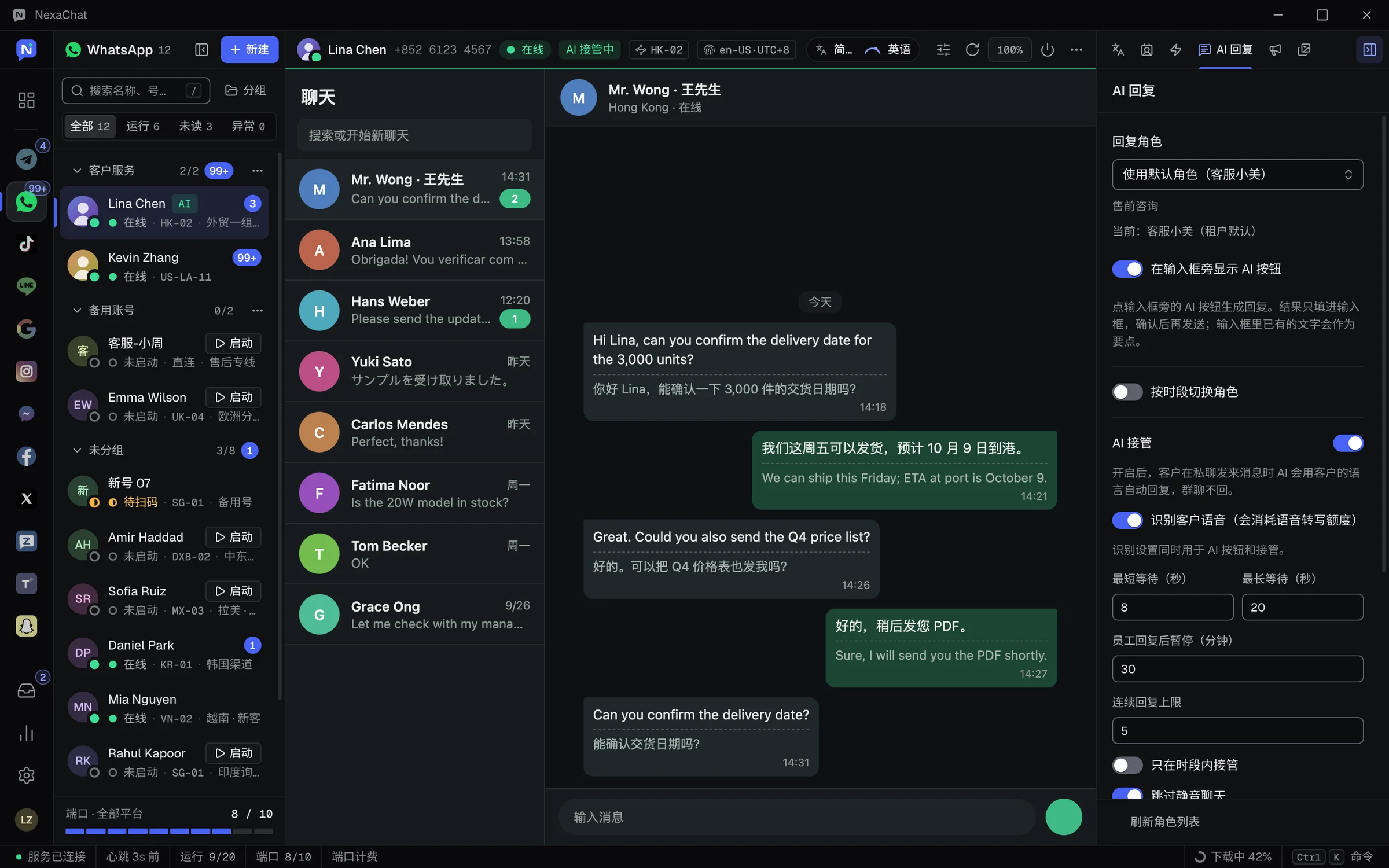The width and height of the screenshot is (1389, 868).
Task: Switch to the AI 回复 panel tab
Action: 1226,50
